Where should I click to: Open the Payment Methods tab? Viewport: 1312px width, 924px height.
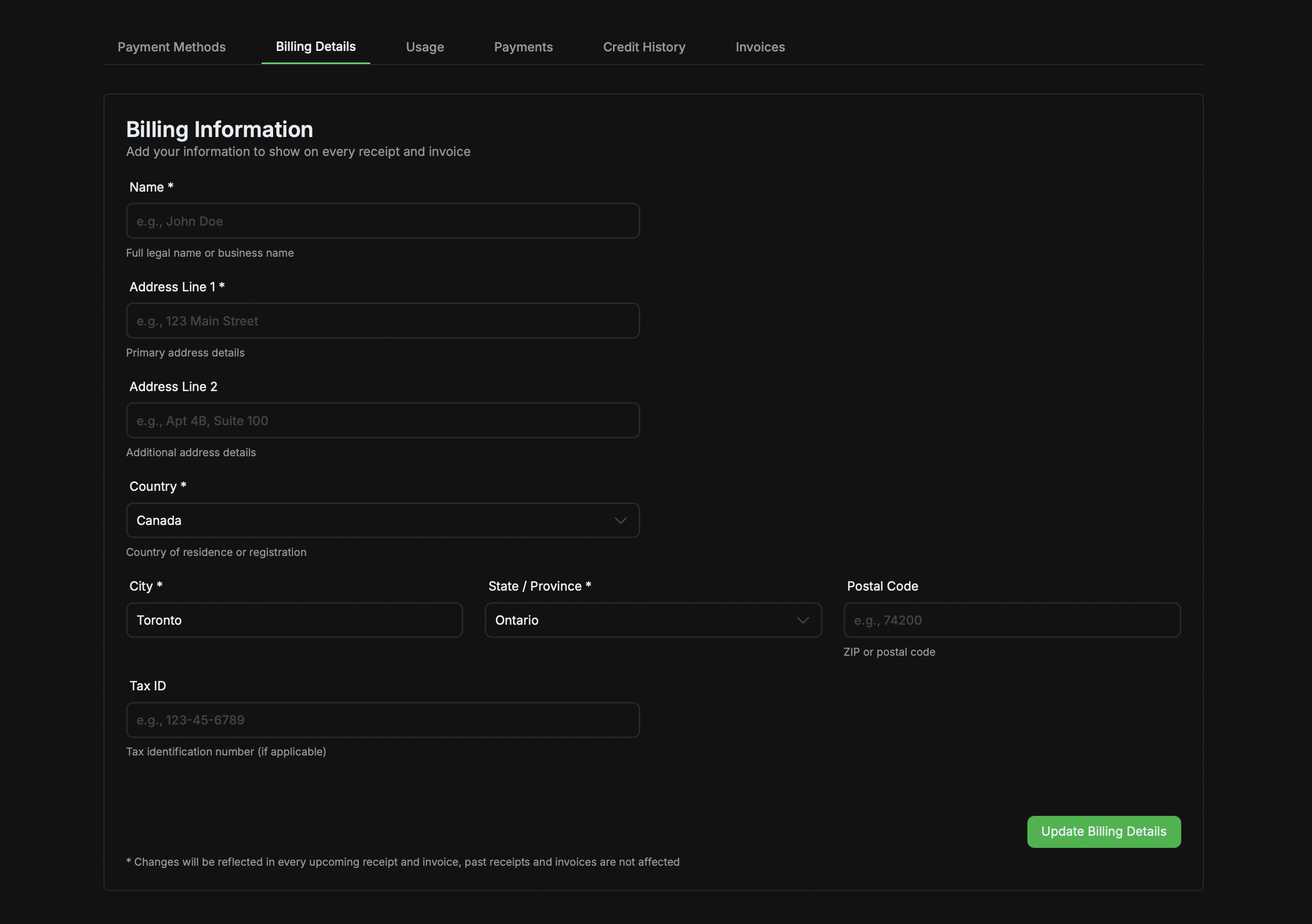pyautogui.click(x=171, y=47)
